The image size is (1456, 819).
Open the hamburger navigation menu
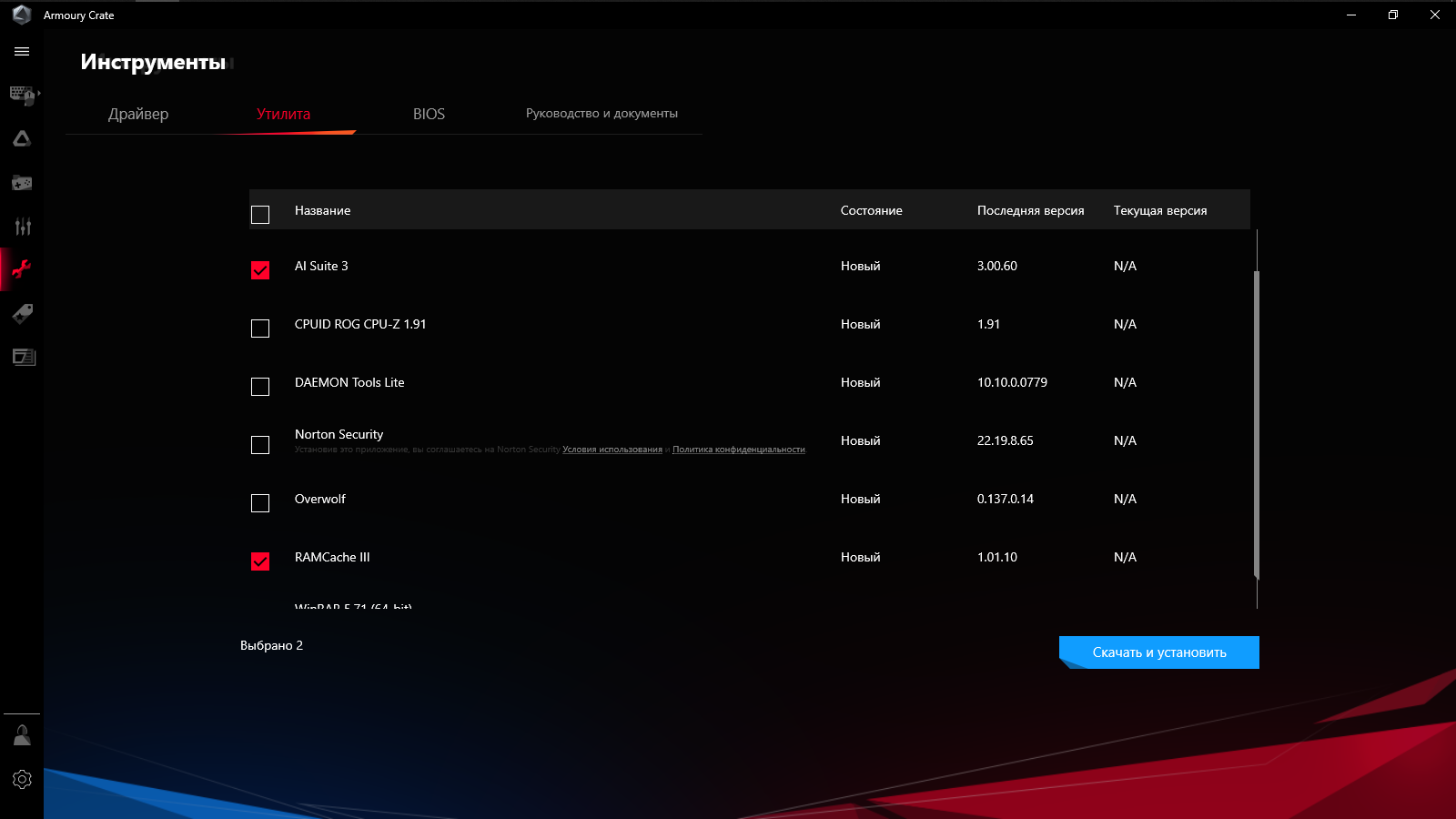click(22, 52)
